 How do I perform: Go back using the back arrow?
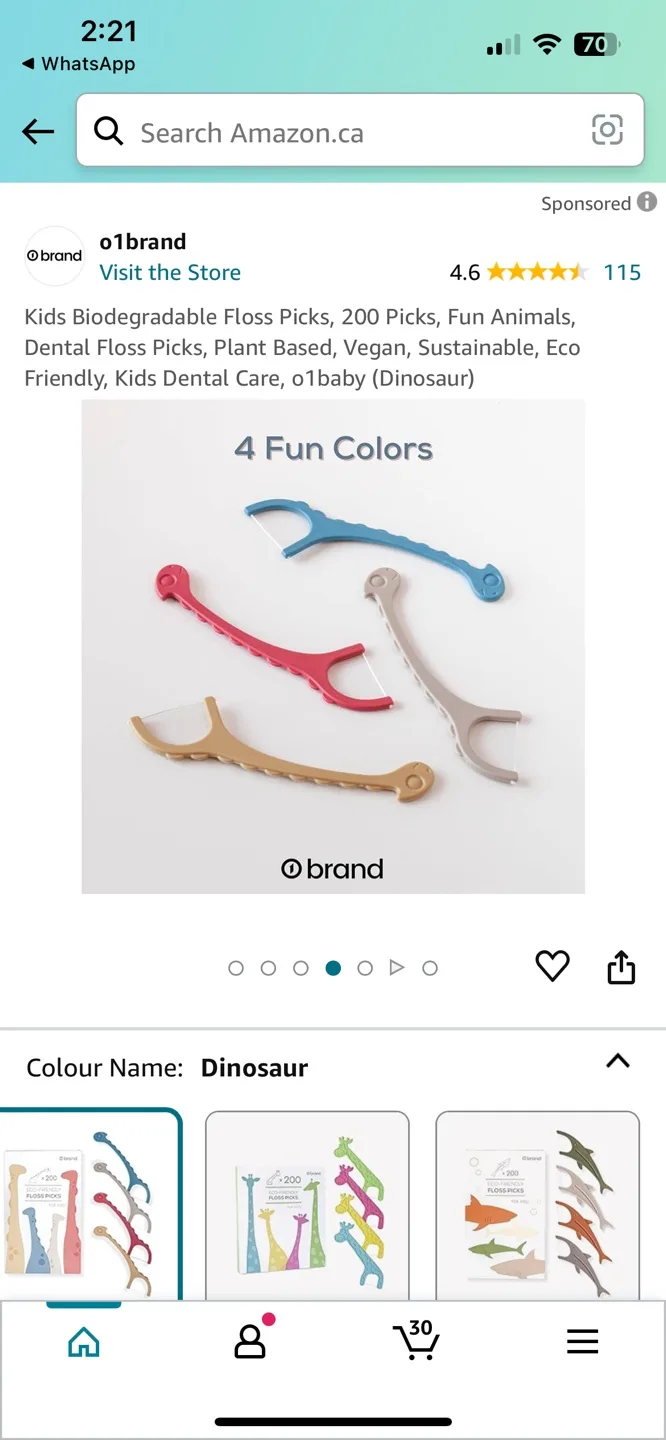pyautogui.click(x=37, y=131)
